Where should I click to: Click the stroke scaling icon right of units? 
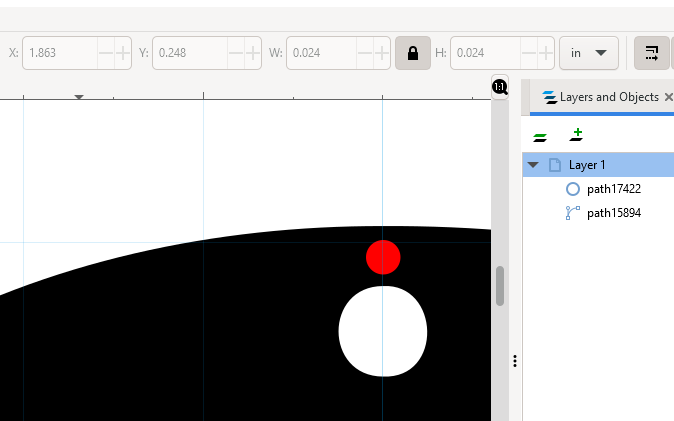[651, 53]
